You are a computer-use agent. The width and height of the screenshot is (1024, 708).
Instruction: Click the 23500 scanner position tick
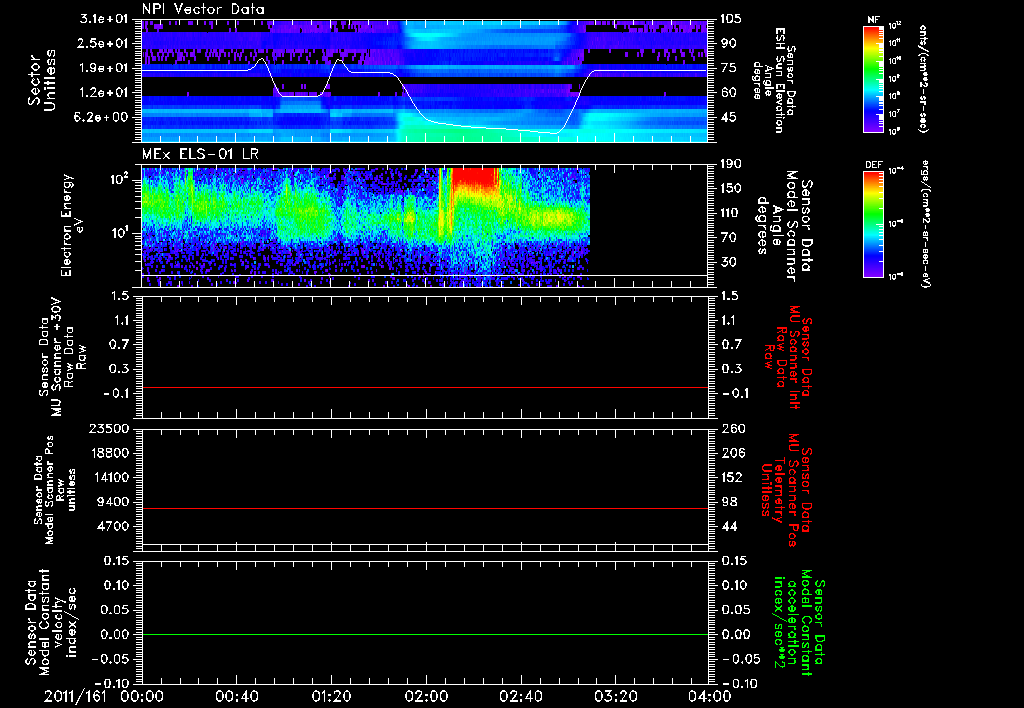pos(109,428)
